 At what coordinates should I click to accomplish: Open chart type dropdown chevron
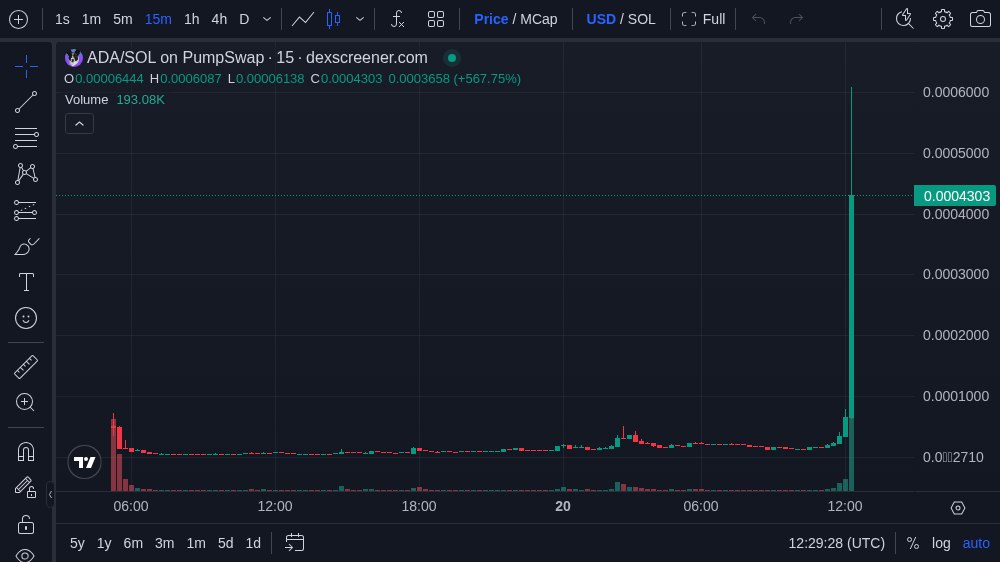[x=360, y=19]
